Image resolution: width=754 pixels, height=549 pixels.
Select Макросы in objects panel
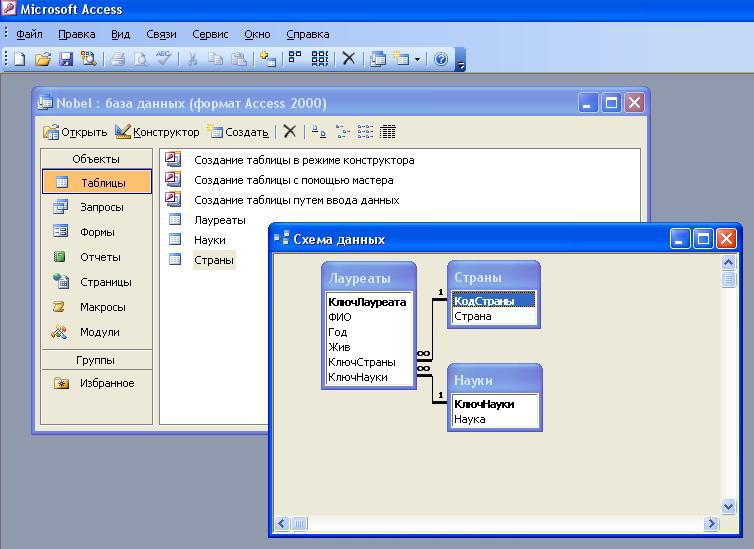pyautogui.click(x=97, y=307)
